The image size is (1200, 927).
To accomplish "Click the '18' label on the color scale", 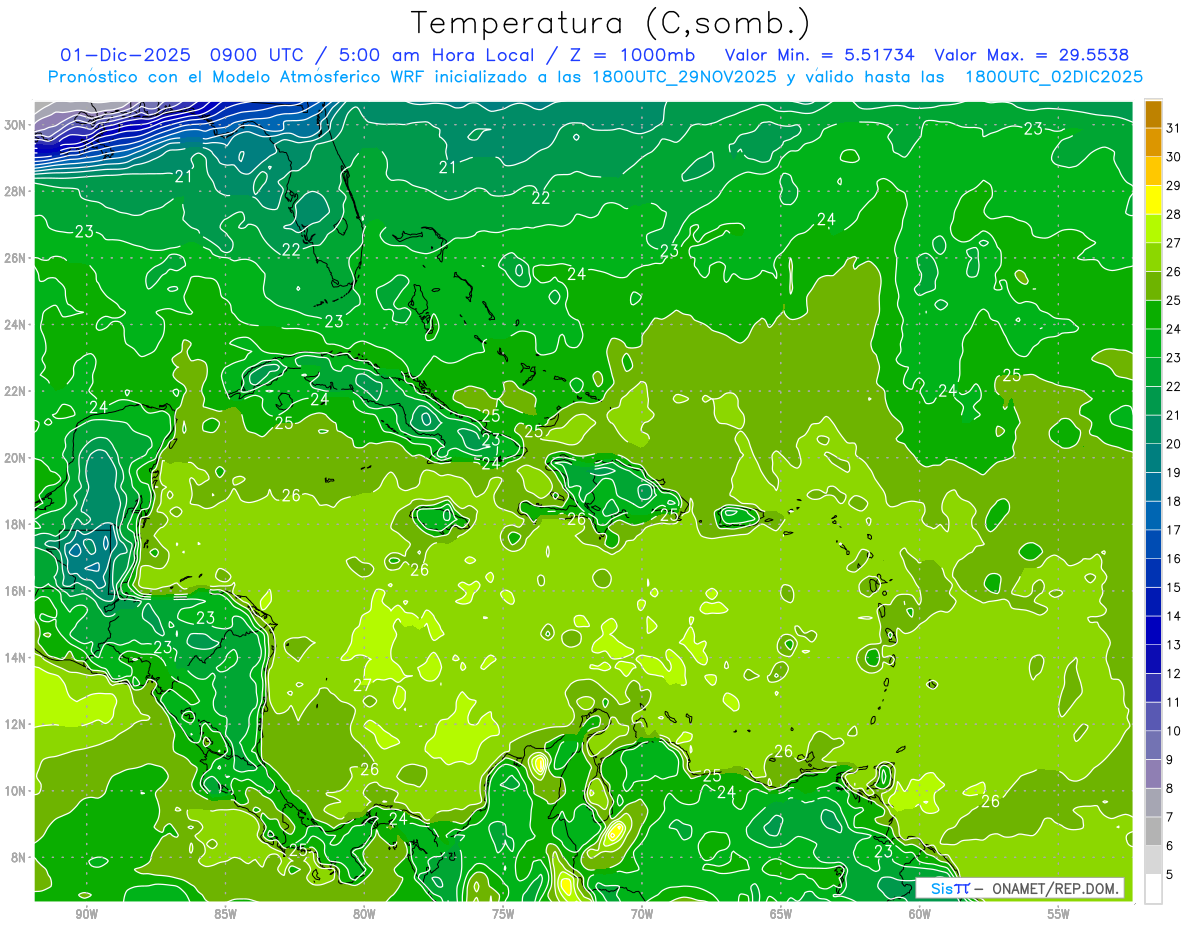I will 1174,501.
